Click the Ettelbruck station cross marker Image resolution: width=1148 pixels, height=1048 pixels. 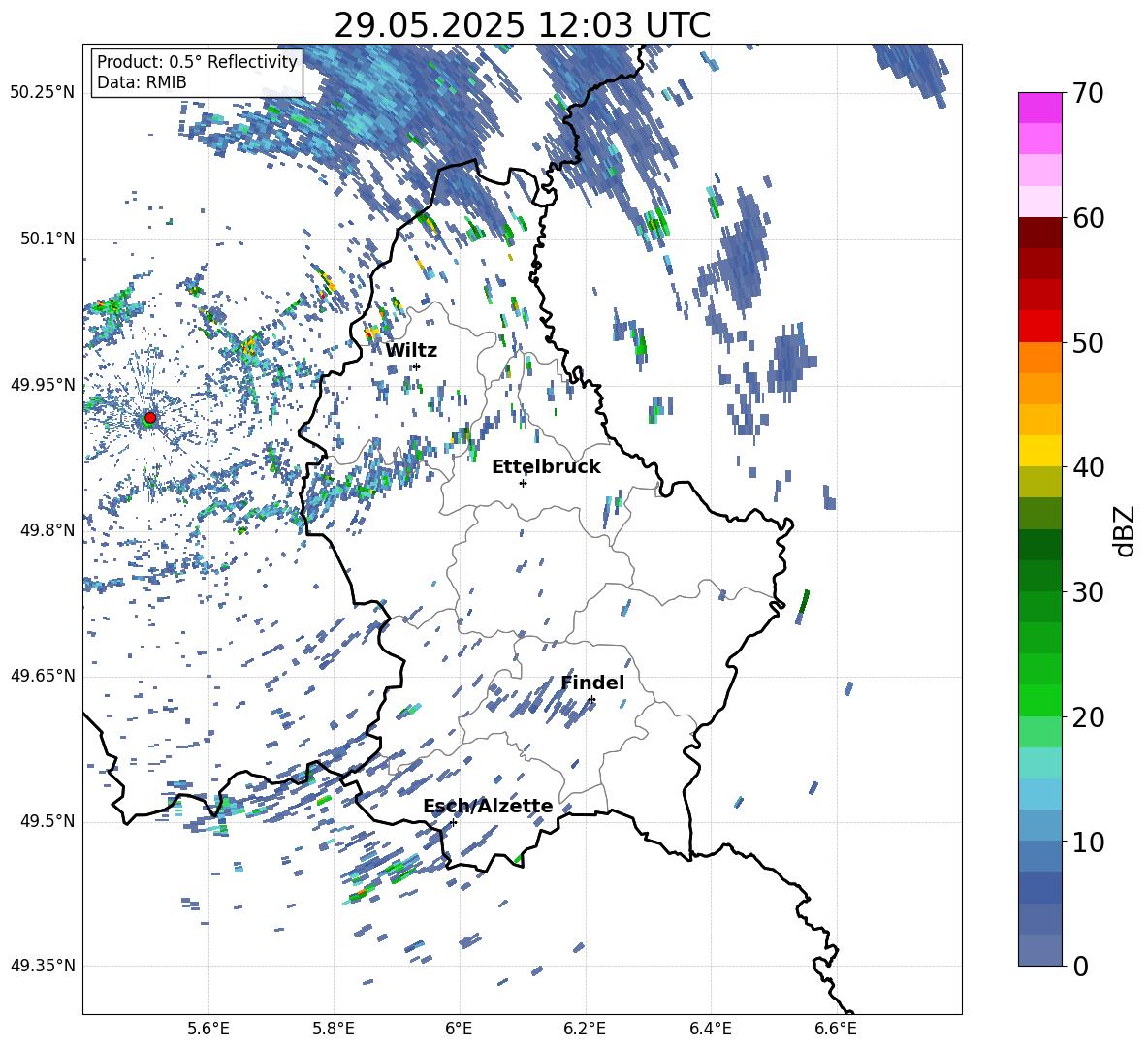(523, 483)
